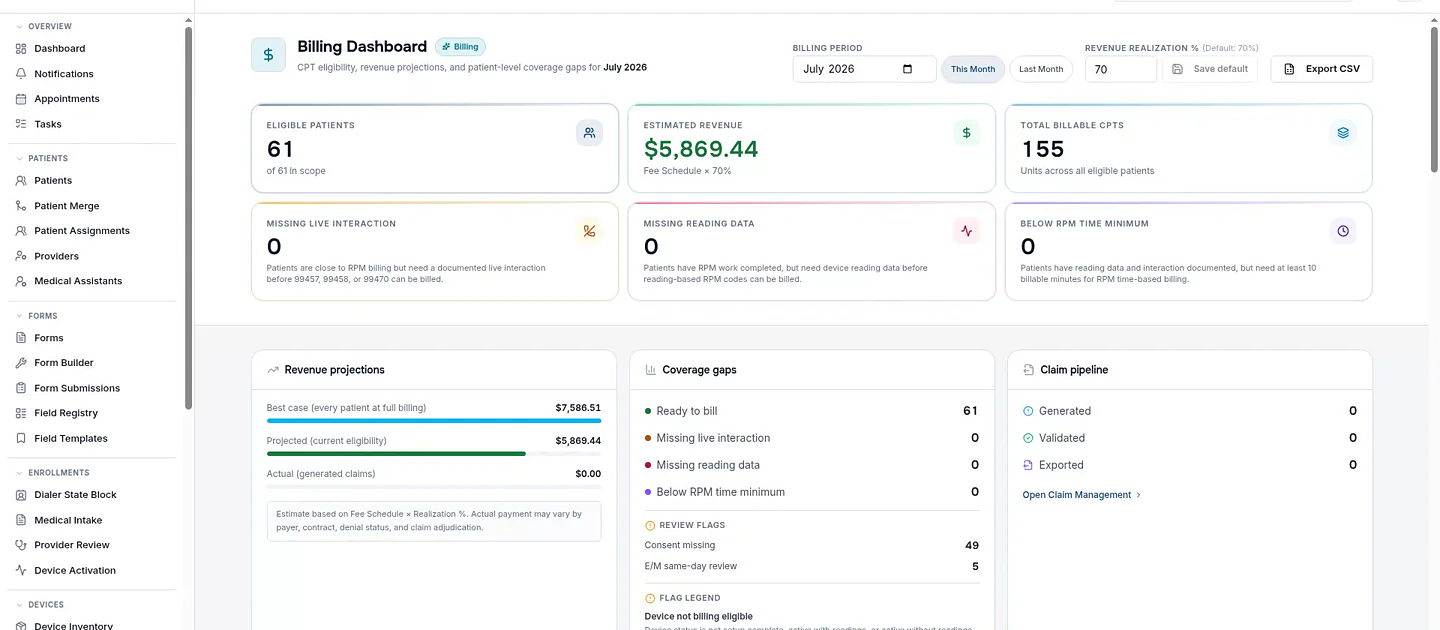Click the Device Activation pulse icon
Image resolution: width=1440 pixels, height=630 pixels.
click(21, 570)
